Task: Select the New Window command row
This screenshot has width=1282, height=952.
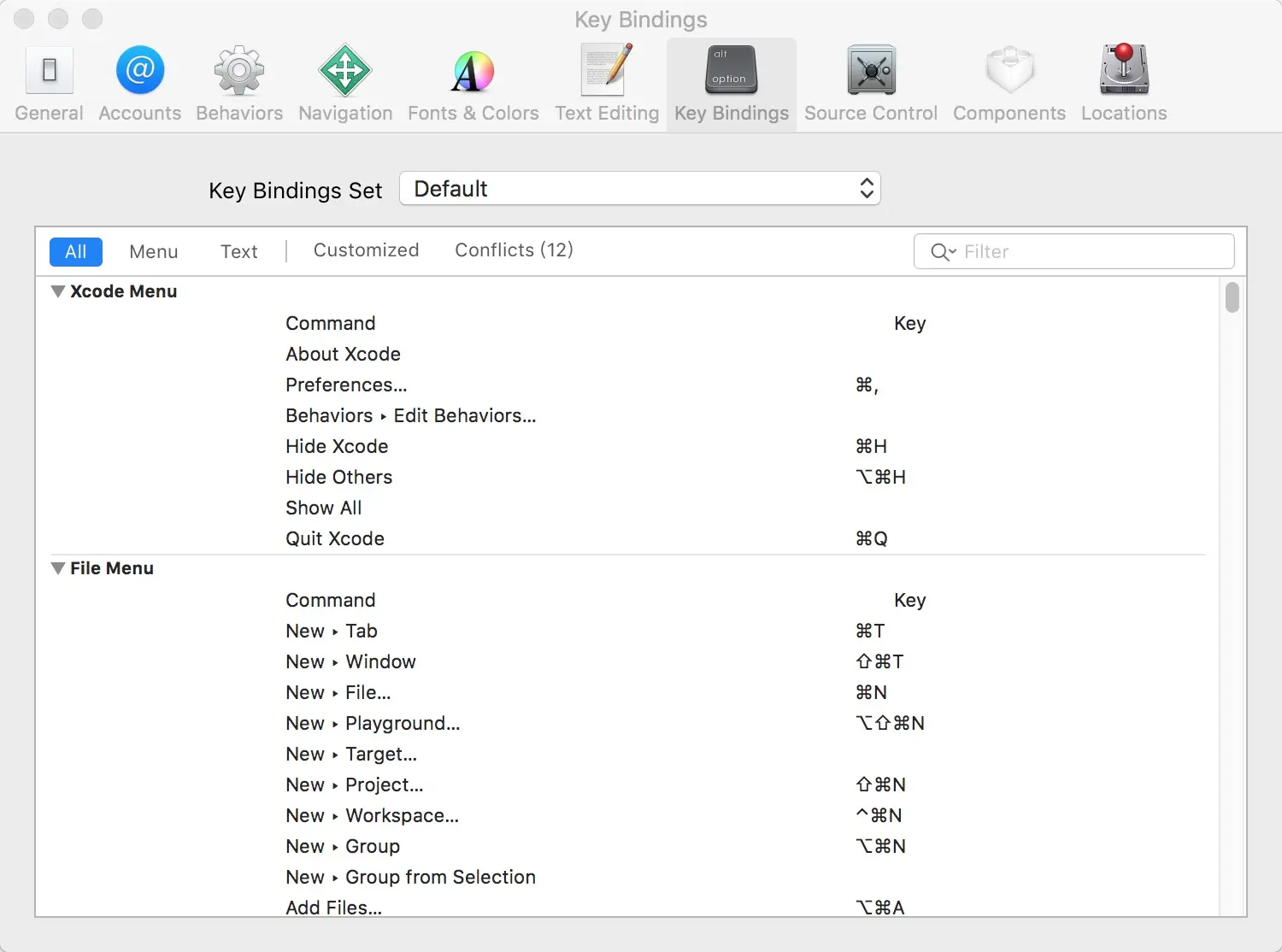Action: click(628, 661)
